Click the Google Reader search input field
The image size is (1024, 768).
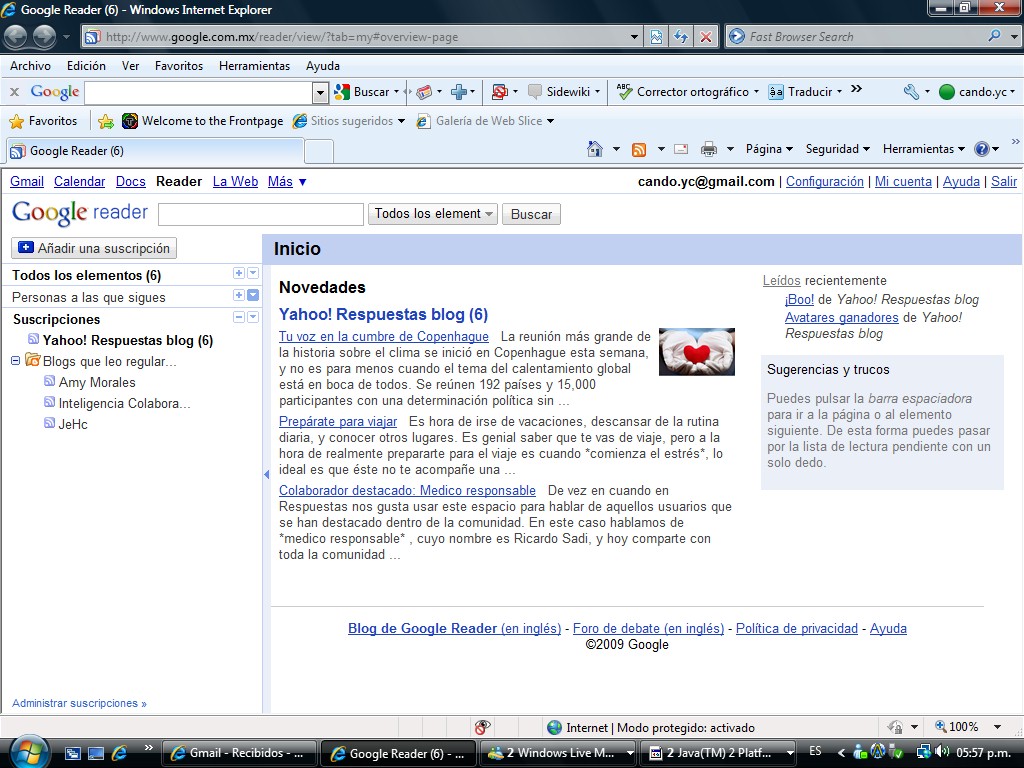click(x=261, y=214)
